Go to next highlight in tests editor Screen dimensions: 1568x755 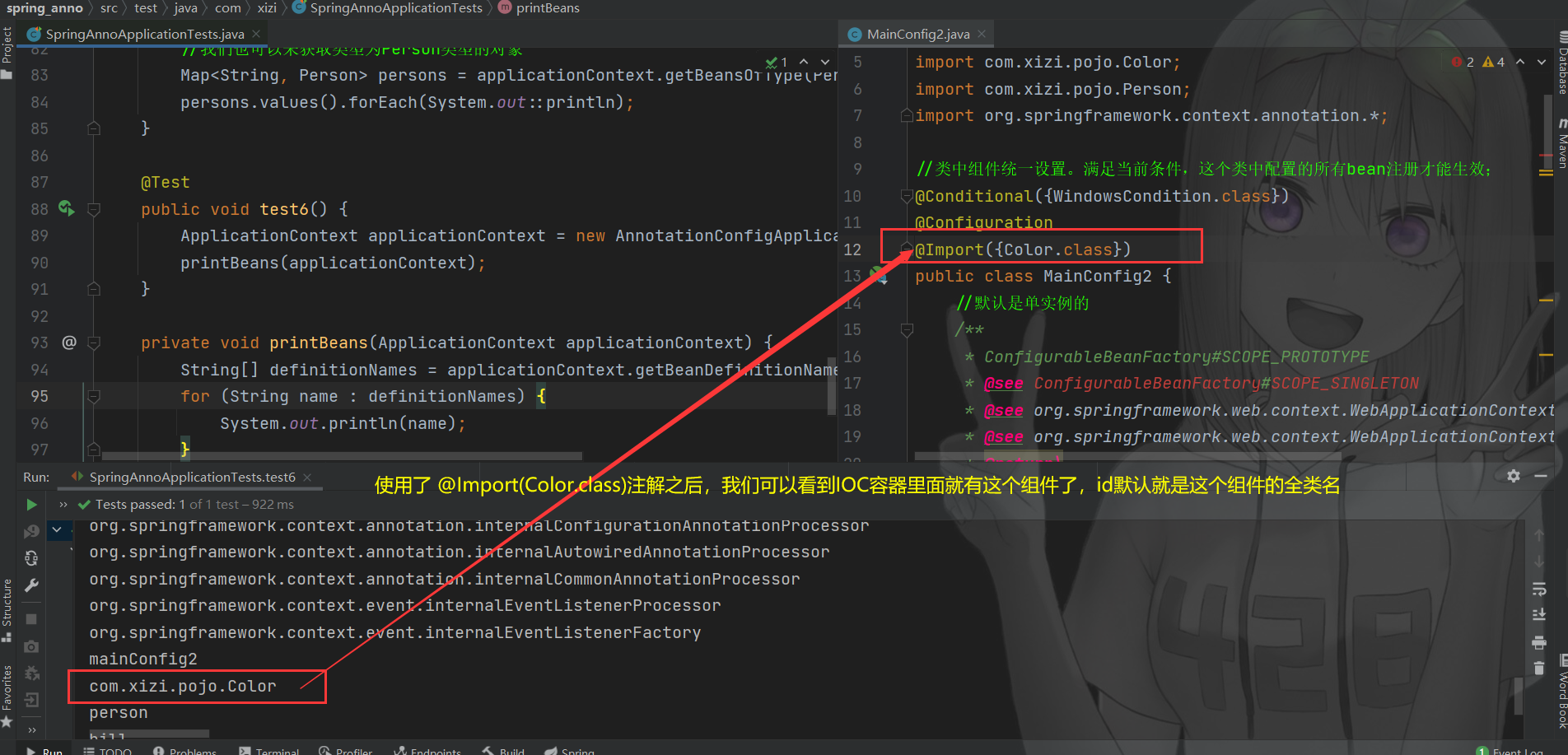coord(825,62)
